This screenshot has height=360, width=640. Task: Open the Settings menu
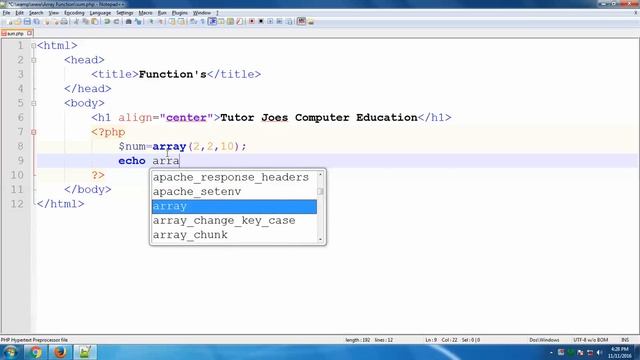point(124,13)
